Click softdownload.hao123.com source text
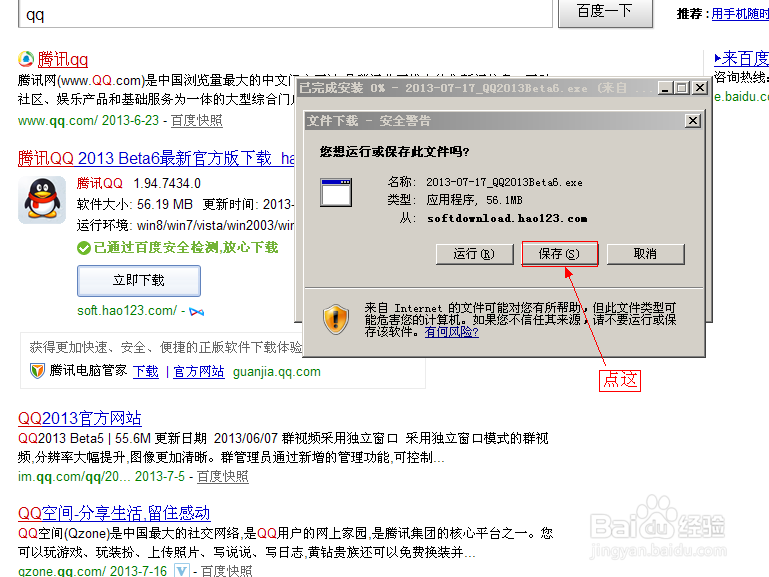Viewport: 769px width, 577px height. coord(507,219)
